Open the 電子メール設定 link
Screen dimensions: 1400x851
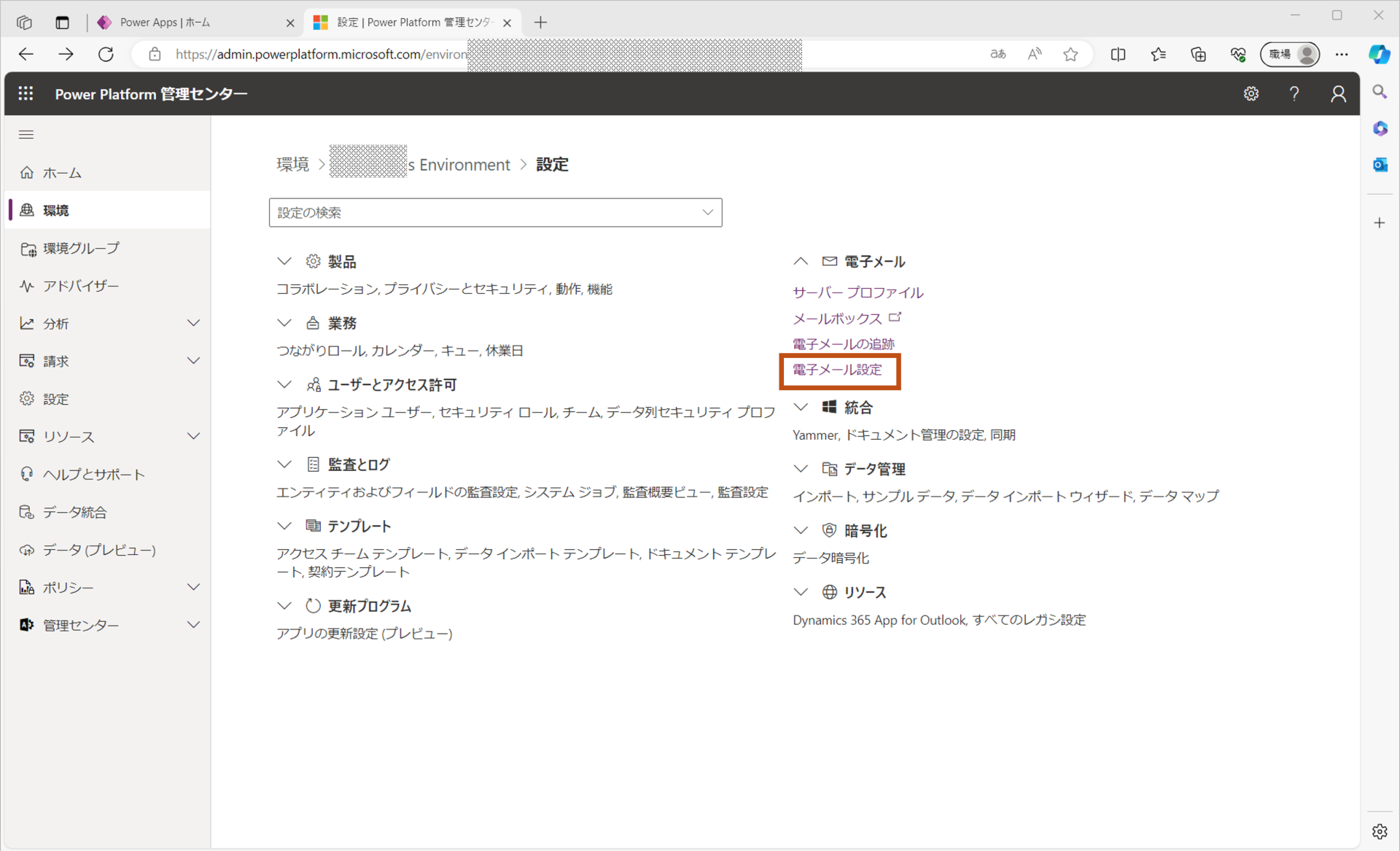tap(837, 370)
